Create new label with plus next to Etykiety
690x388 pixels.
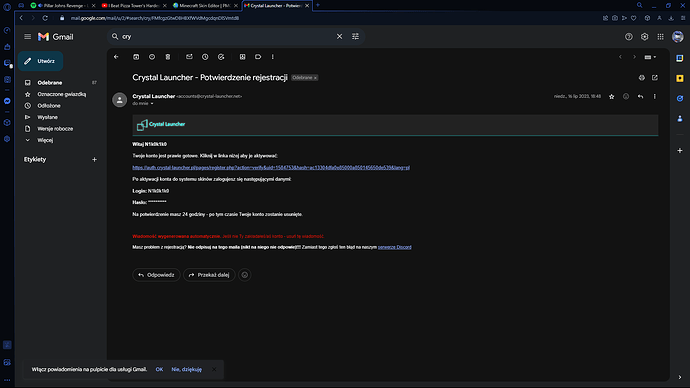coord(94,159)
